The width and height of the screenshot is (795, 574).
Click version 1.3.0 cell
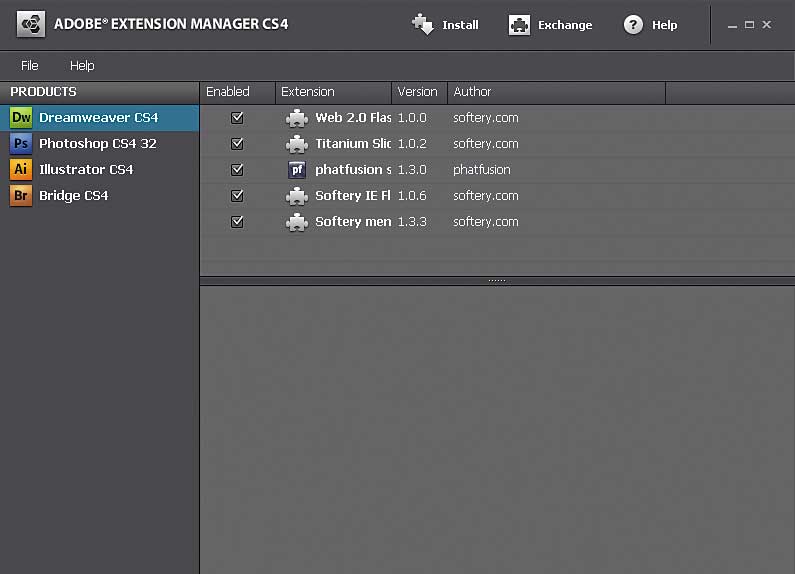pos(412,169)
